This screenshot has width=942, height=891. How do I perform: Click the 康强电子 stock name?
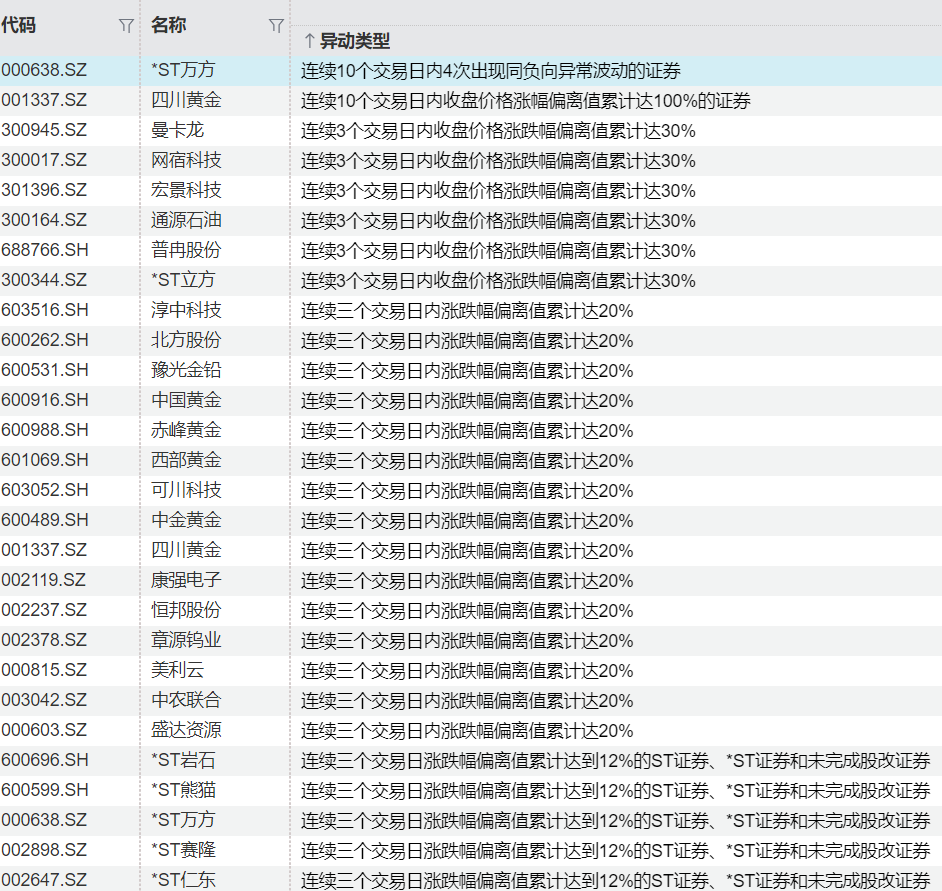click(x=186, y=581)
